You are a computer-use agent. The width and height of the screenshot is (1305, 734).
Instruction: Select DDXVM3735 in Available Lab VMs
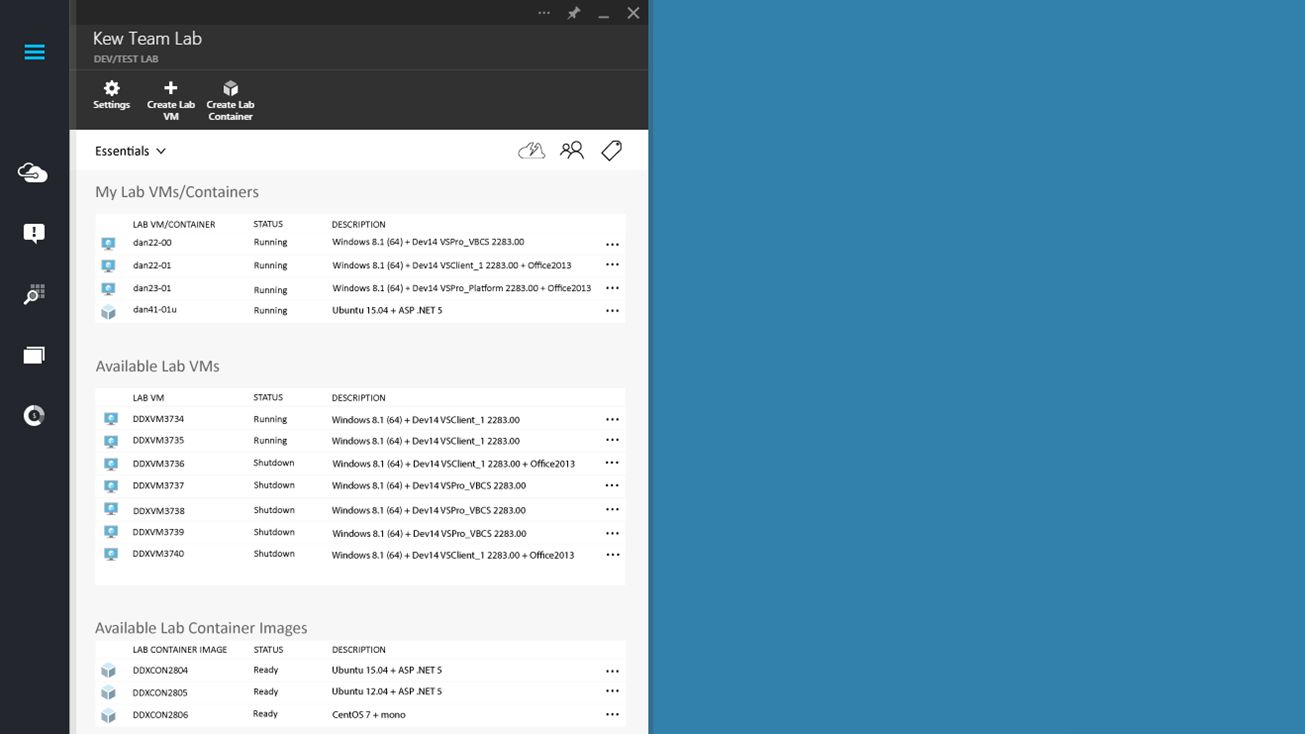(x=158, y=440)
